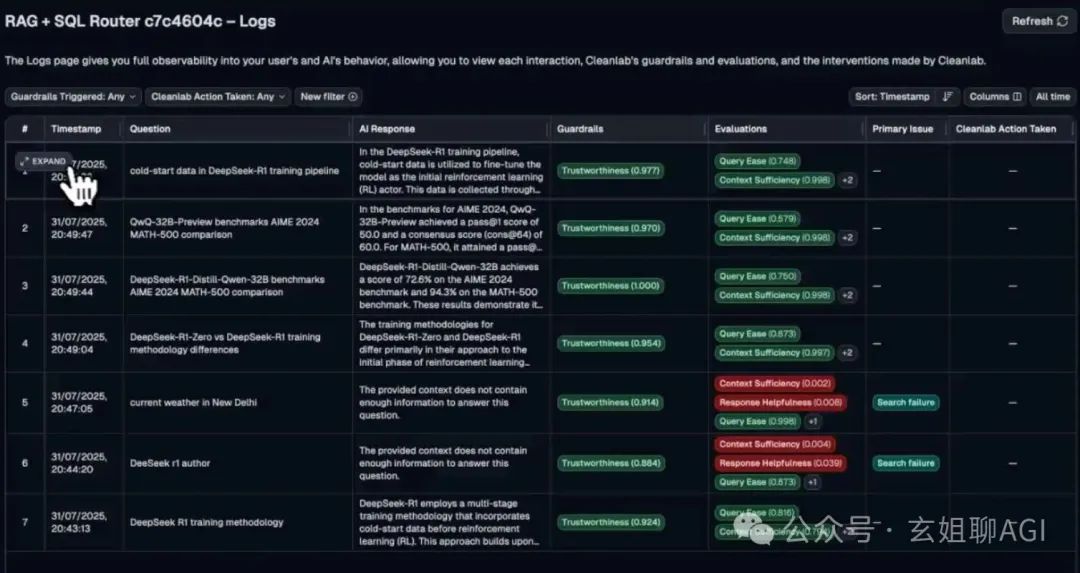Select question 'current weather in New Delhi'
This screenshot has height=573, width=1080.
point(193,402)
